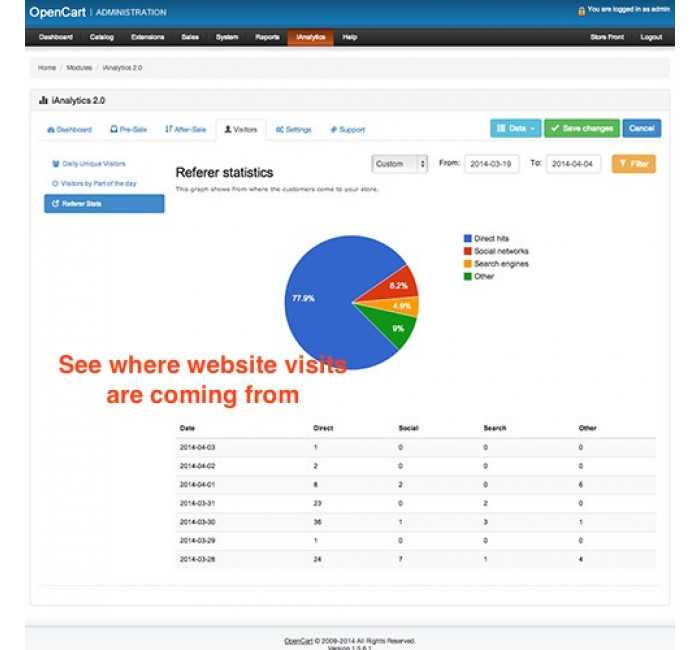Click the red 8.2% pie slice
The height and width of the screenshot is (650, 700).
pyautogui.click(x=395, y=286)
